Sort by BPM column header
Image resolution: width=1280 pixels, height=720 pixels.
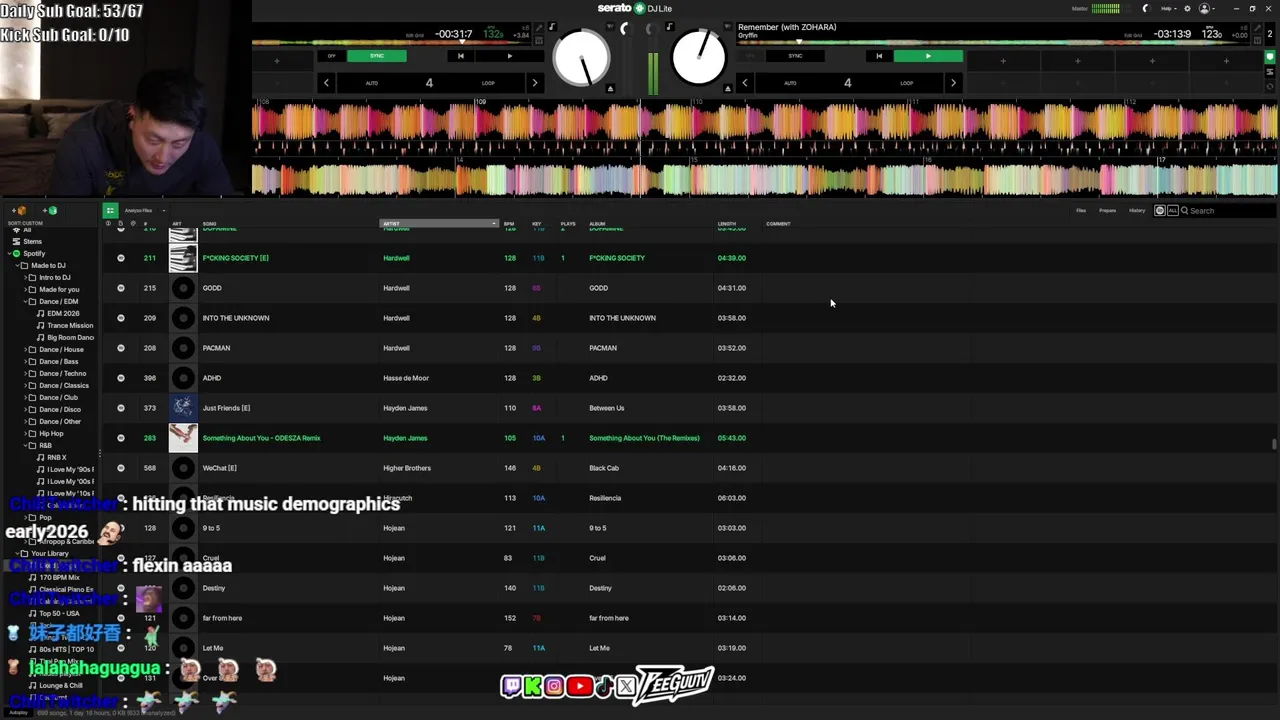[x=509, y=224]
